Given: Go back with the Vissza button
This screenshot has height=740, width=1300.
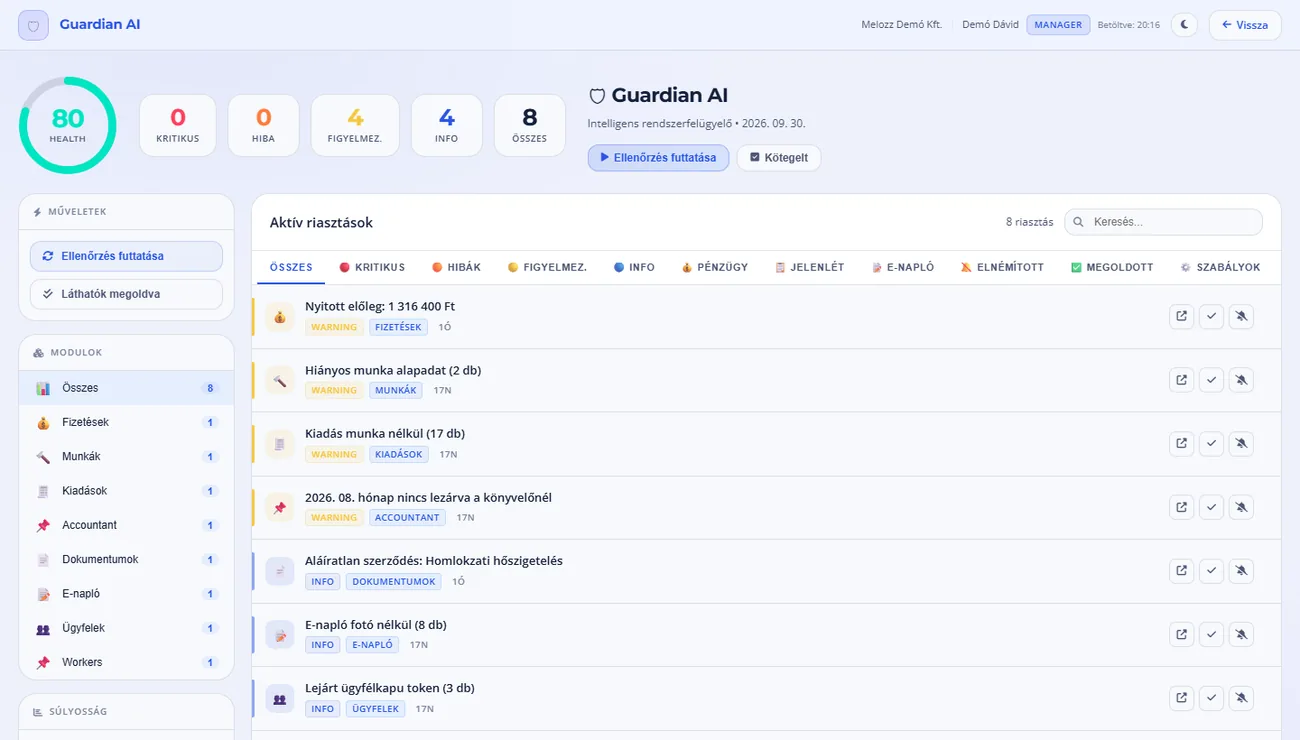Looking at the screenshot, I should (x=1245, y=25).
